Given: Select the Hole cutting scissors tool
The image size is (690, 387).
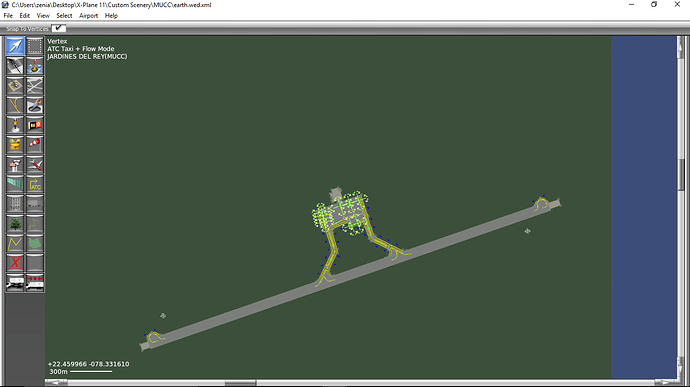Looking at the screenshot, I should point(35,106).
